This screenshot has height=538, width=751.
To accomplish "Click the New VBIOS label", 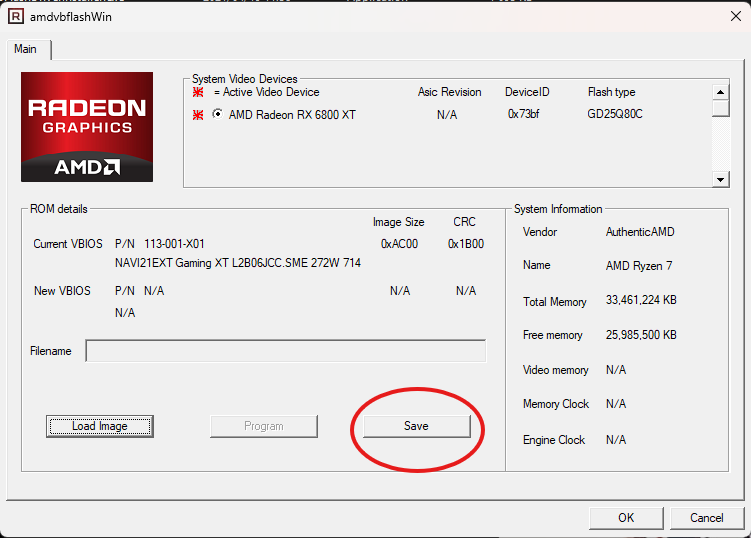I will [62, 291].
